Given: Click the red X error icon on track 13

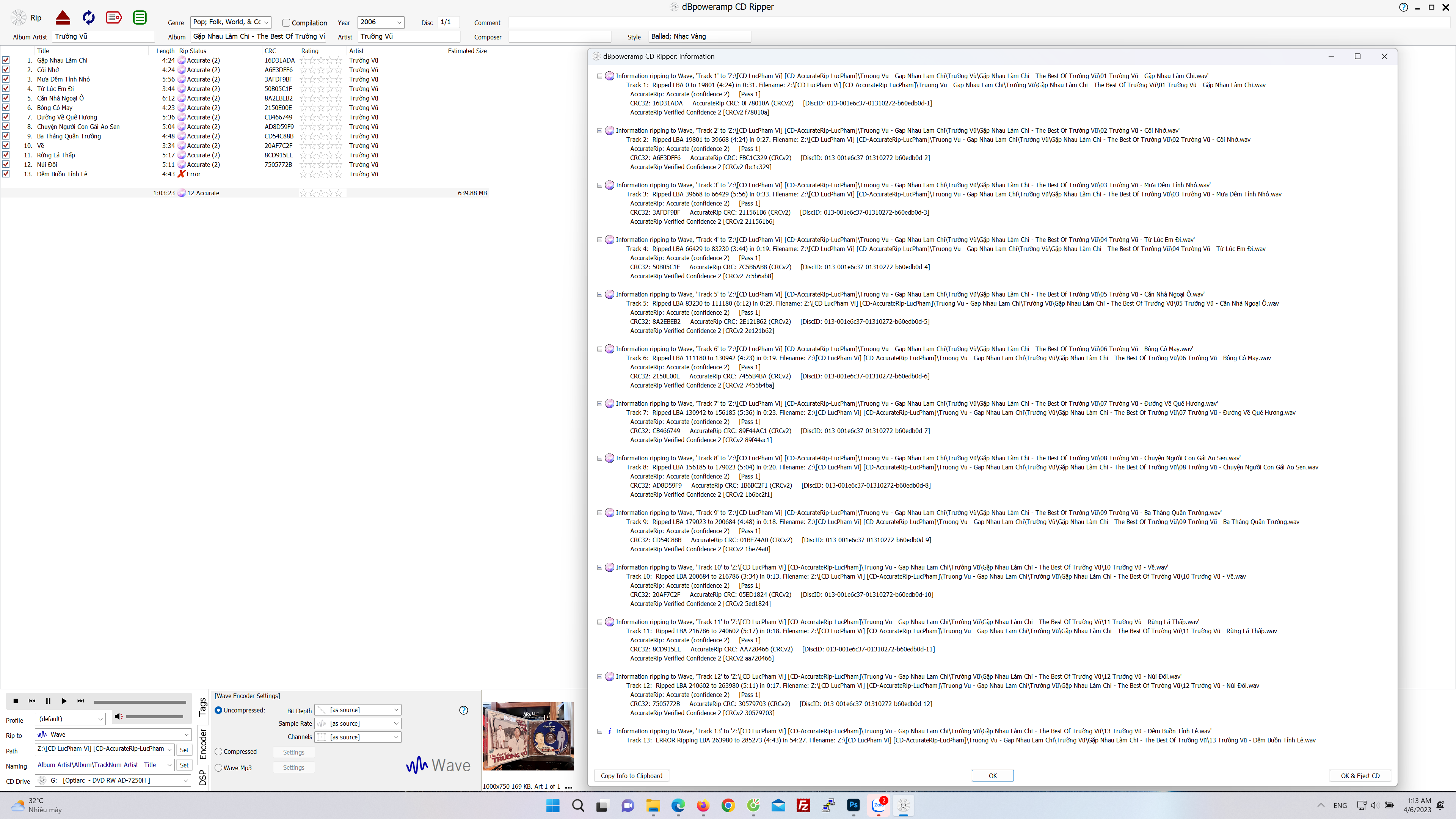Looking at the screenshot, I should [x=182, y=174].
